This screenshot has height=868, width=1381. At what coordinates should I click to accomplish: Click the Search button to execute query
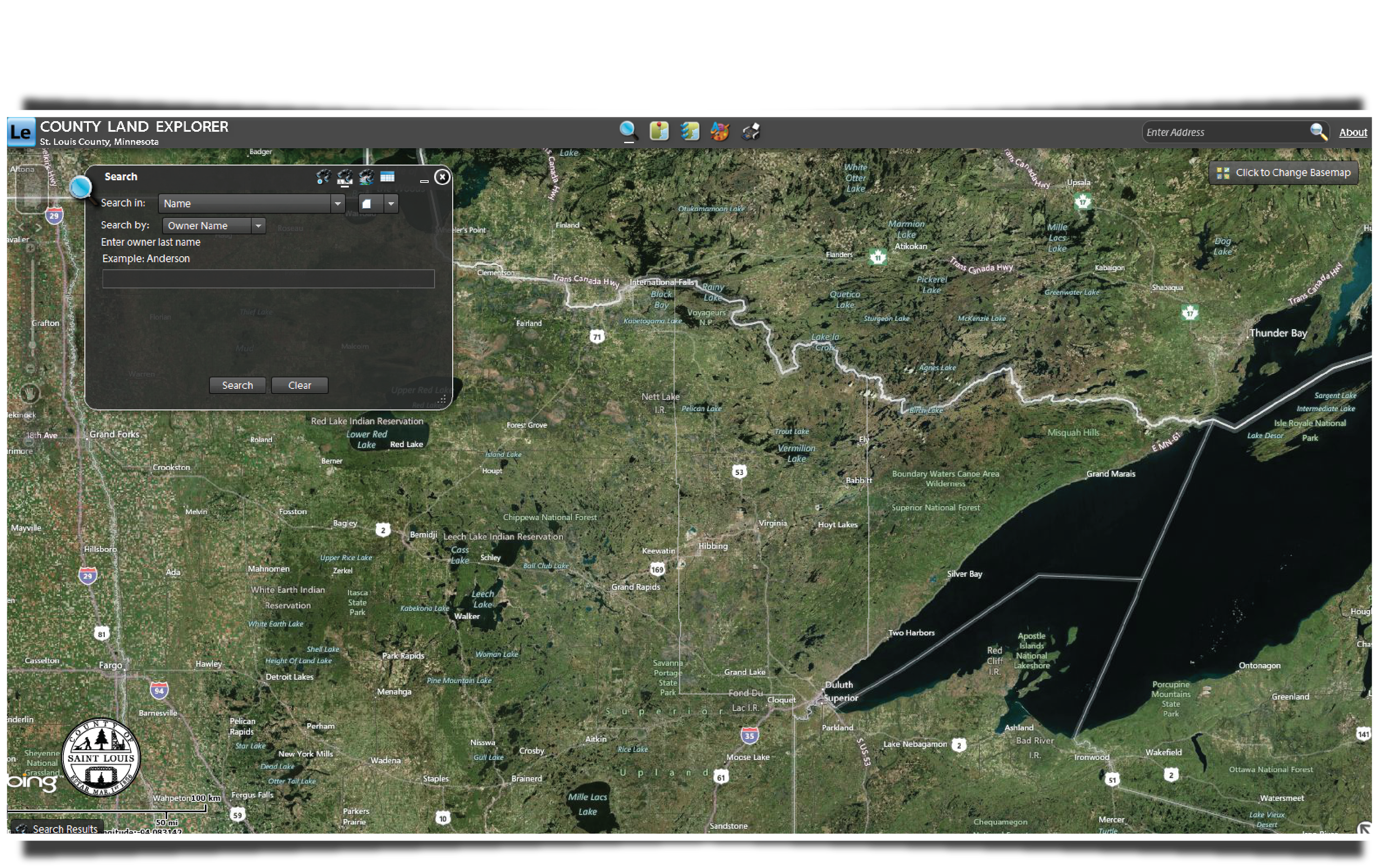236,385
